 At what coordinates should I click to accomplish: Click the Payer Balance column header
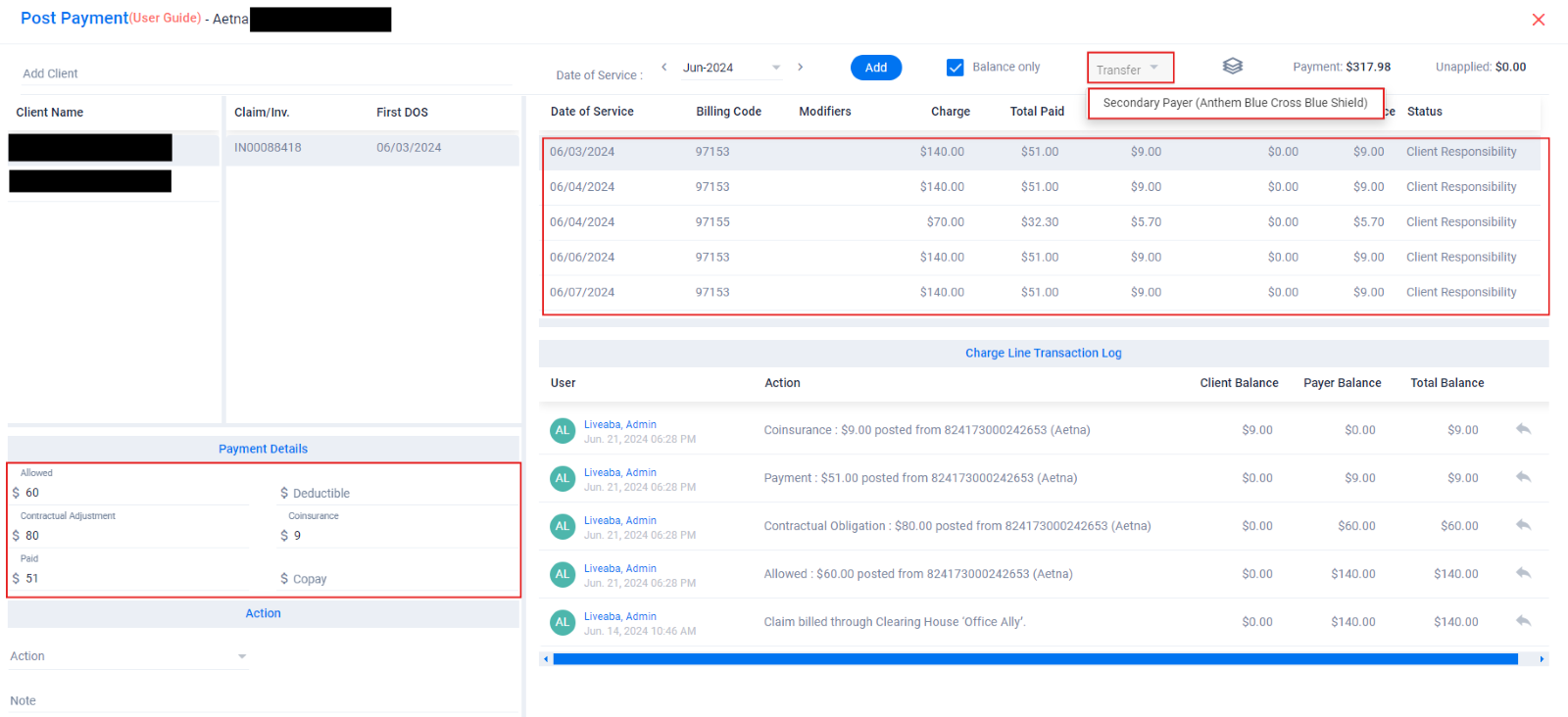point(1343,383)
